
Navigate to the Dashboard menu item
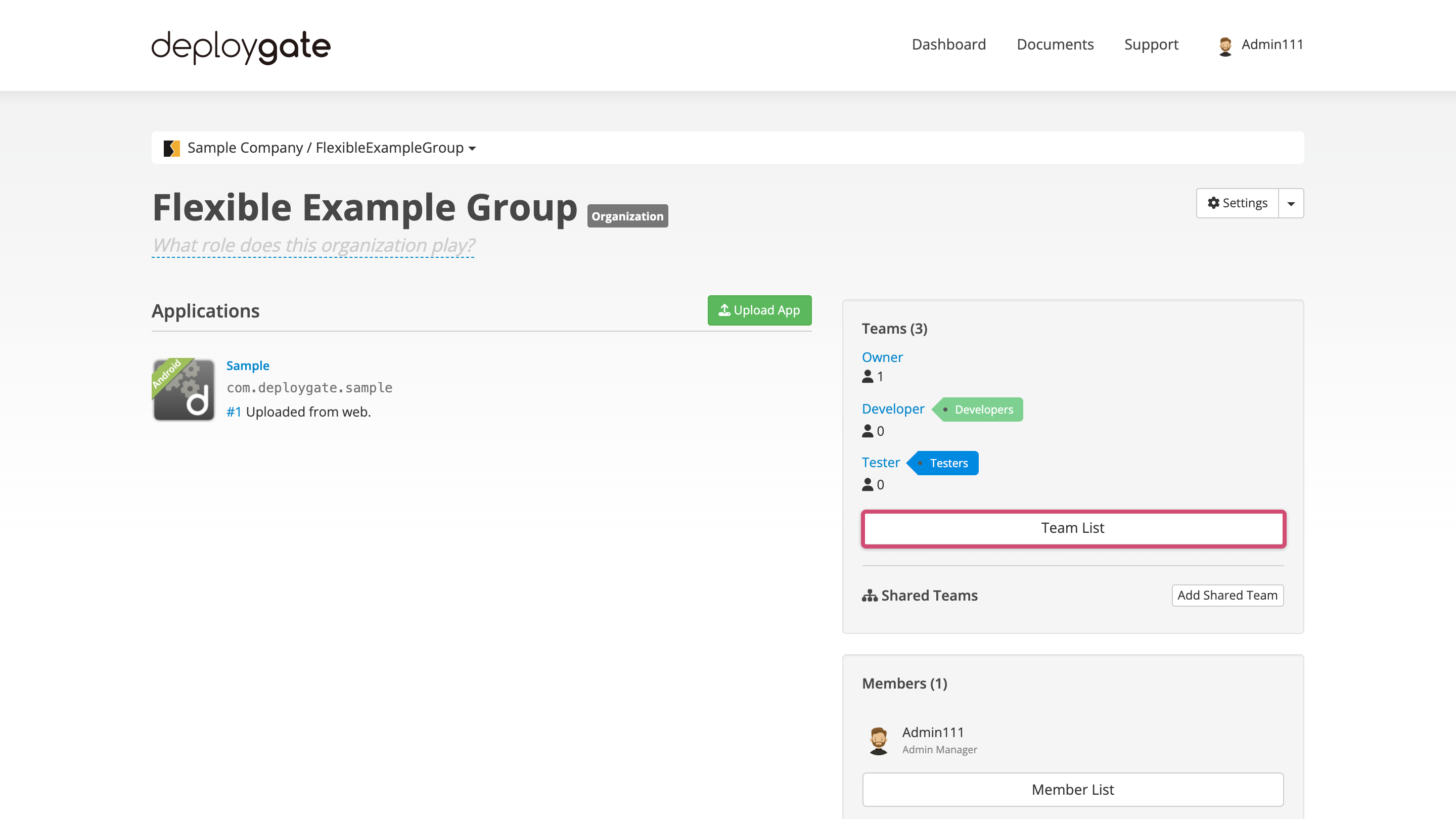(x=948, y=44)
